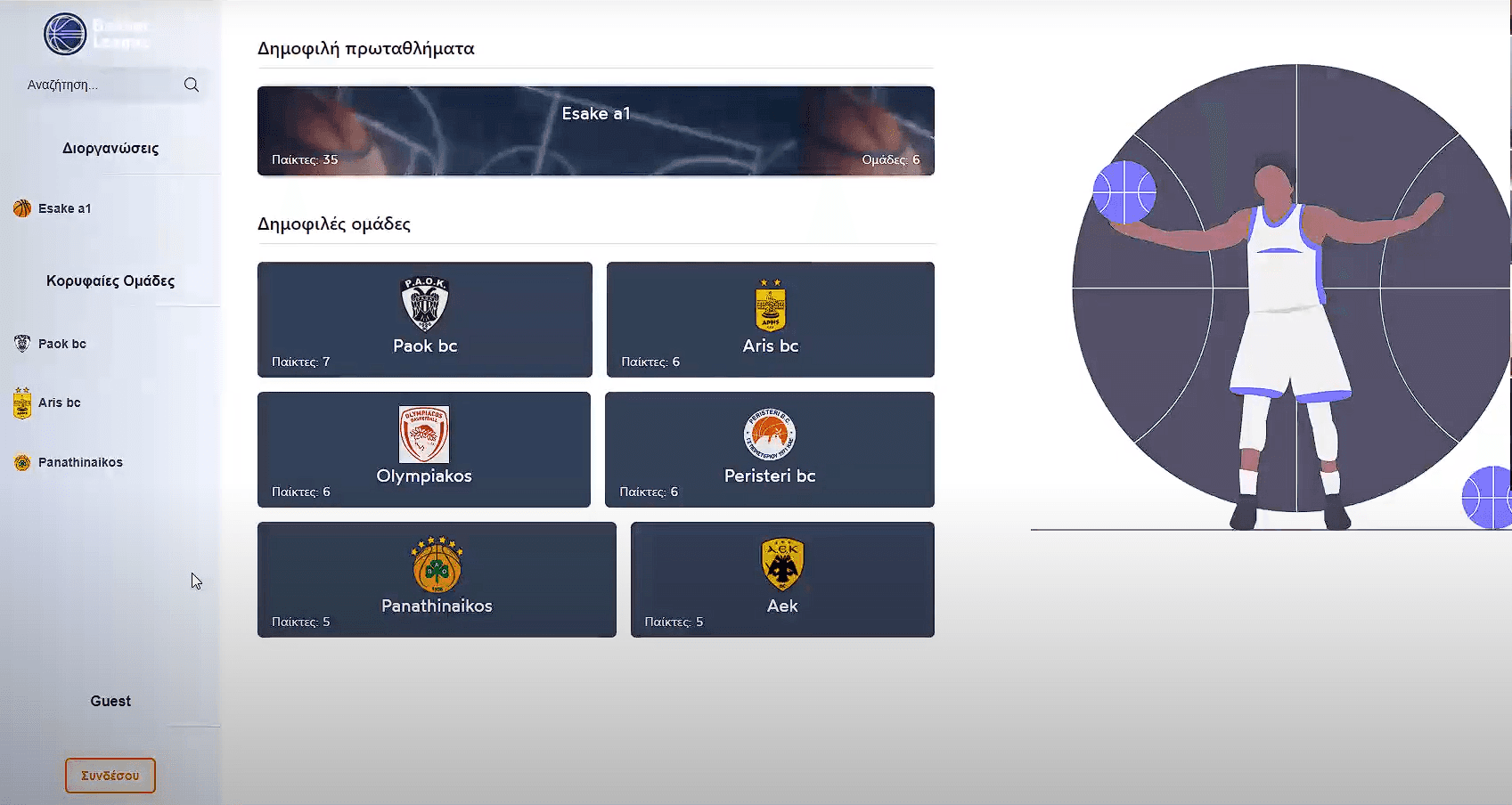Viewport: 1512px width, 805px height.
Task: Select the Peristeri bc card title
Action: (x=770, y=476)
